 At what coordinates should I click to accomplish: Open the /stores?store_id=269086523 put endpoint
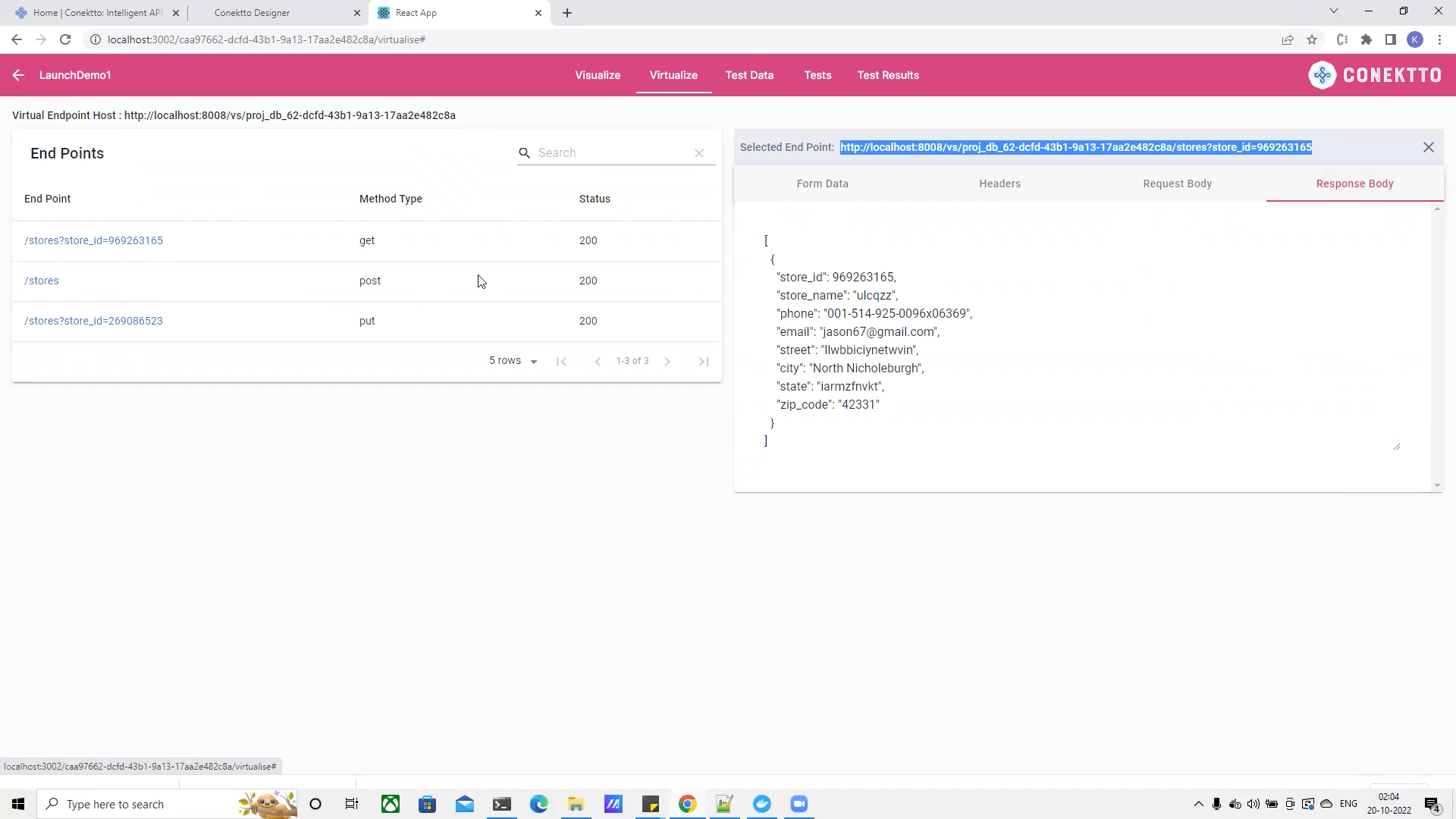[93, 321]
